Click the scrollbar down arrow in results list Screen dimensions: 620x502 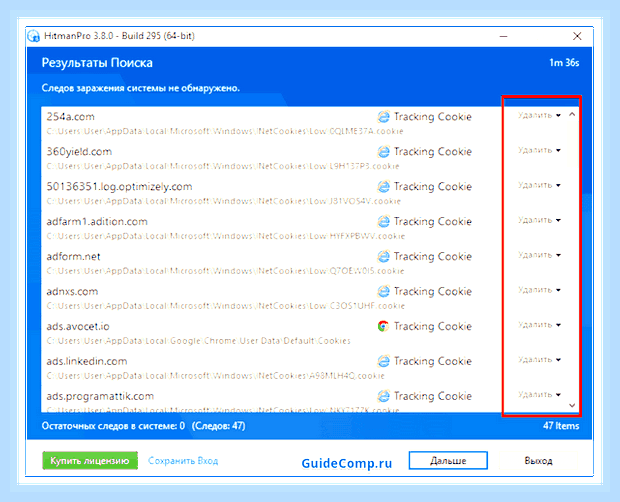pos(572,405)
